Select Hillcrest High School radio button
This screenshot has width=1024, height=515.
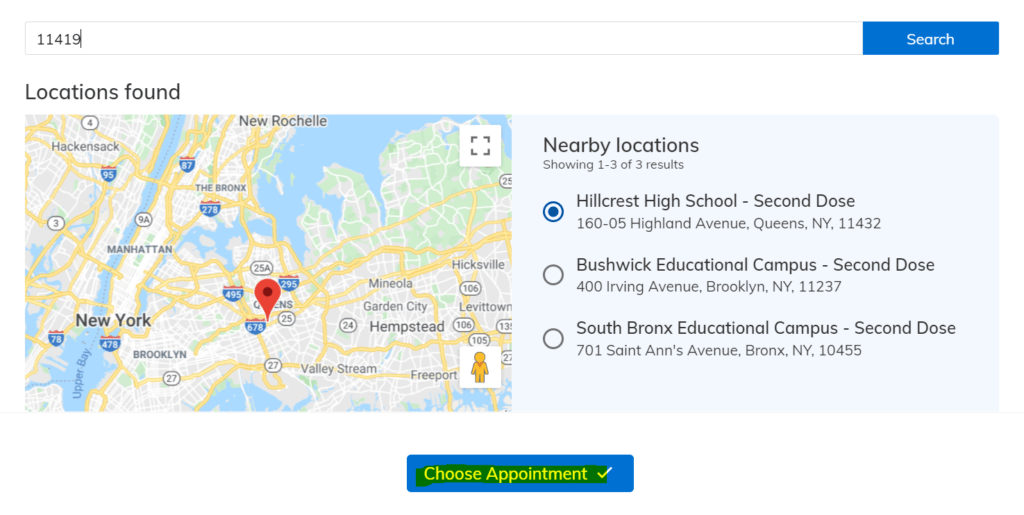point(553,211)
